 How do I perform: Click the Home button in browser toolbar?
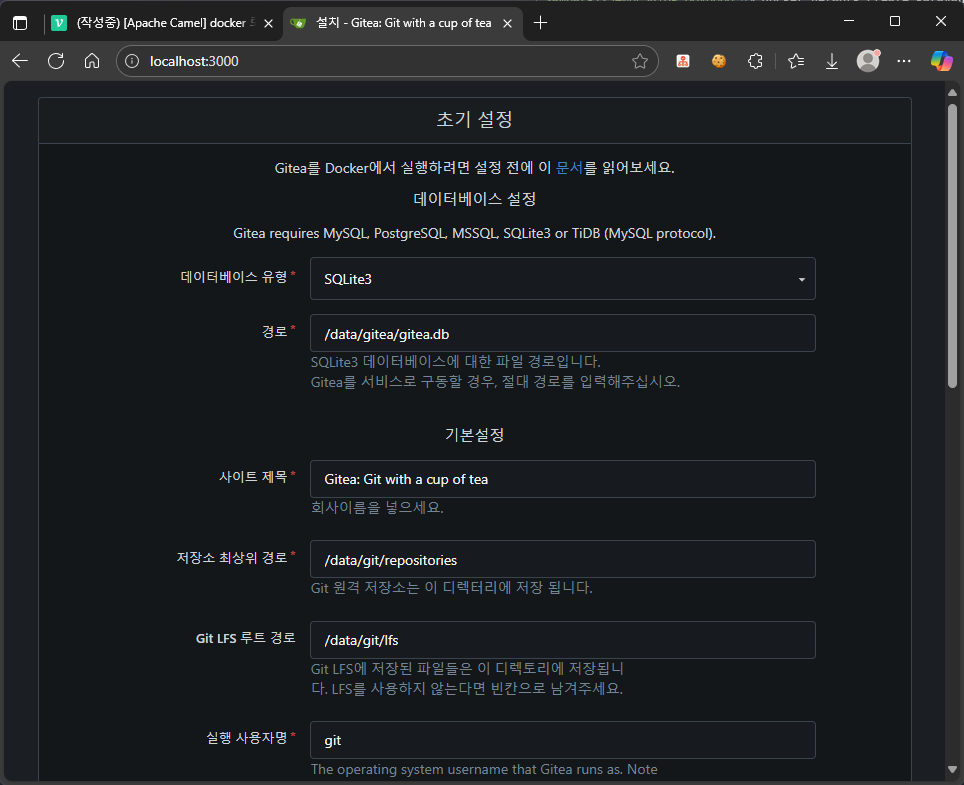(x=94, y=61)
